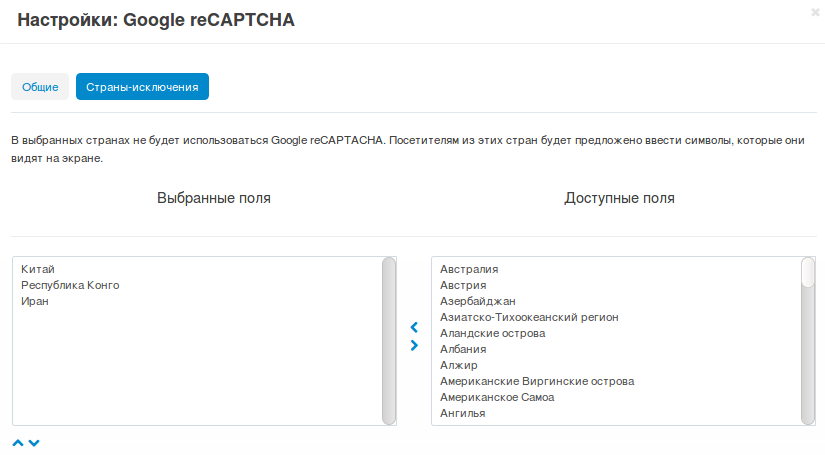This screenshot has height=455, width=825.
Task: Select Австрия in available fields
Action: 463,285
